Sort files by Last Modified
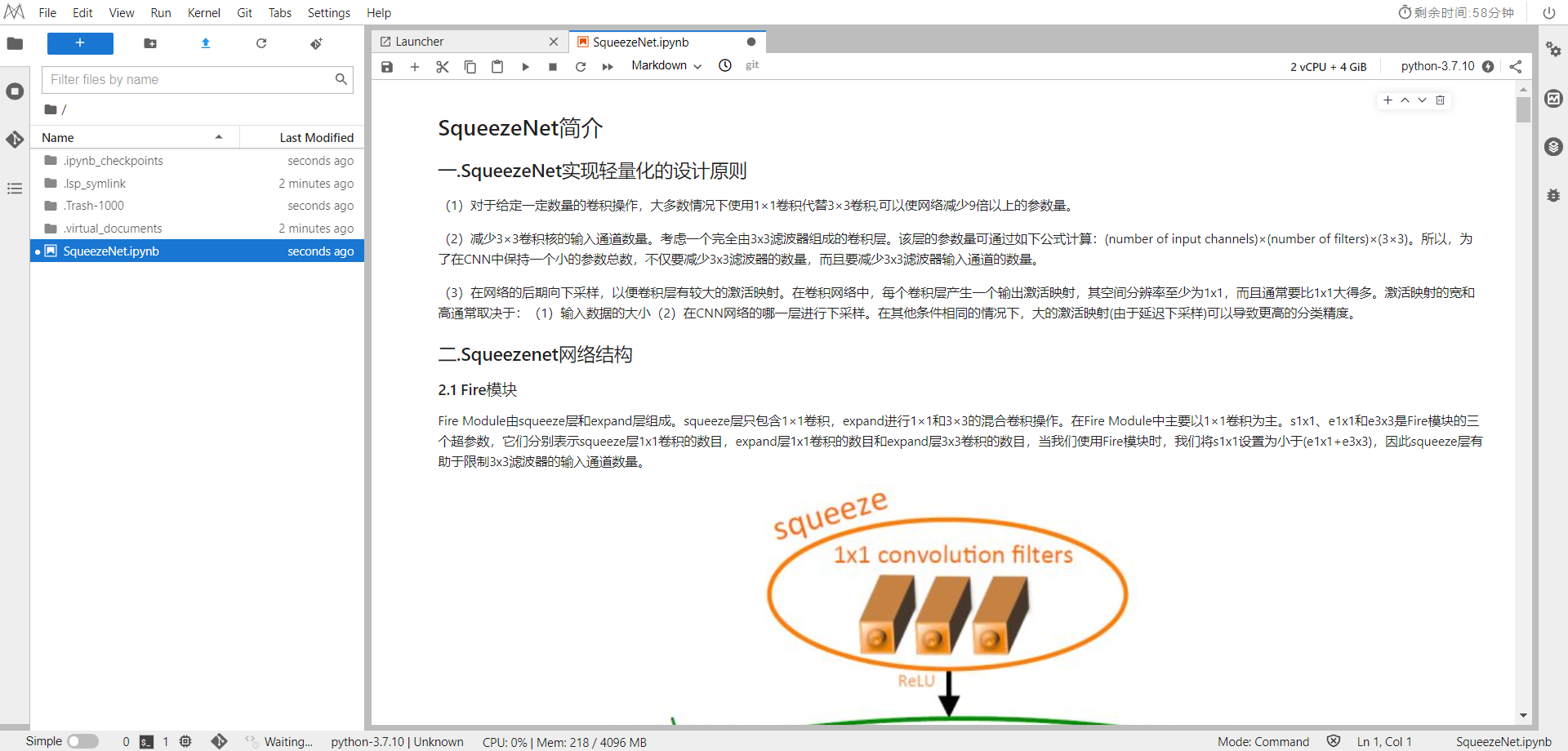1568x751 pixels. pos(316,136)
